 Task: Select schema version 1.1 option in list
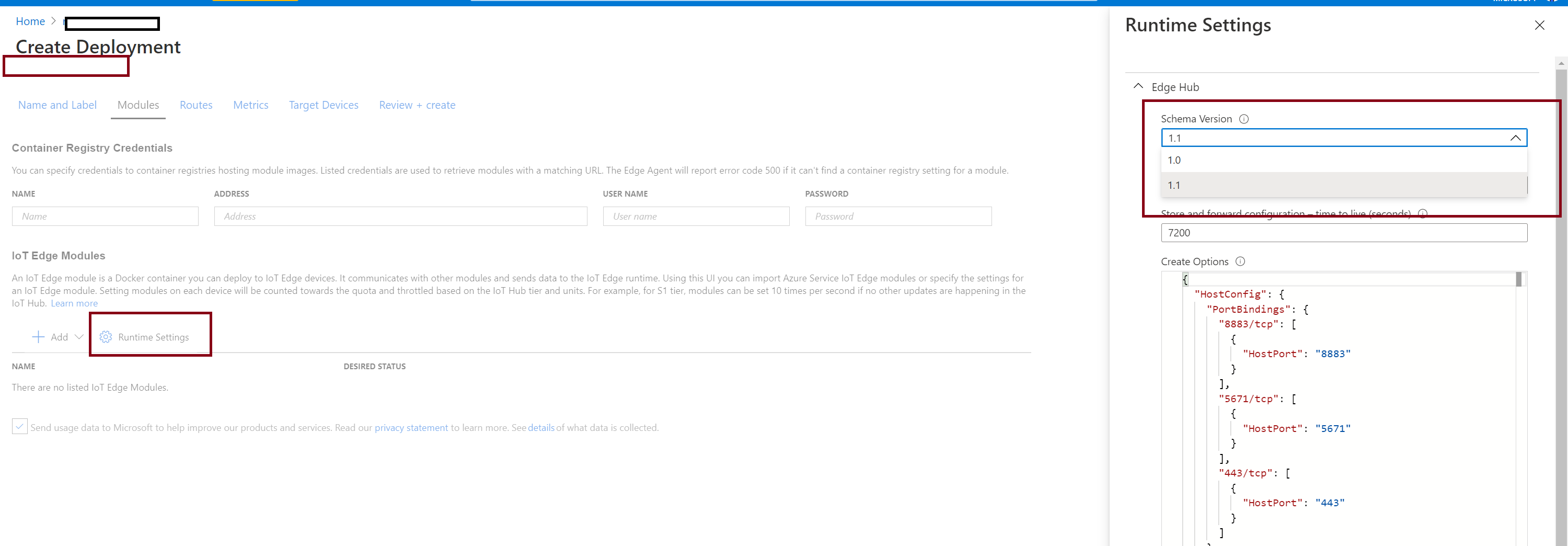click(1344, 185)
